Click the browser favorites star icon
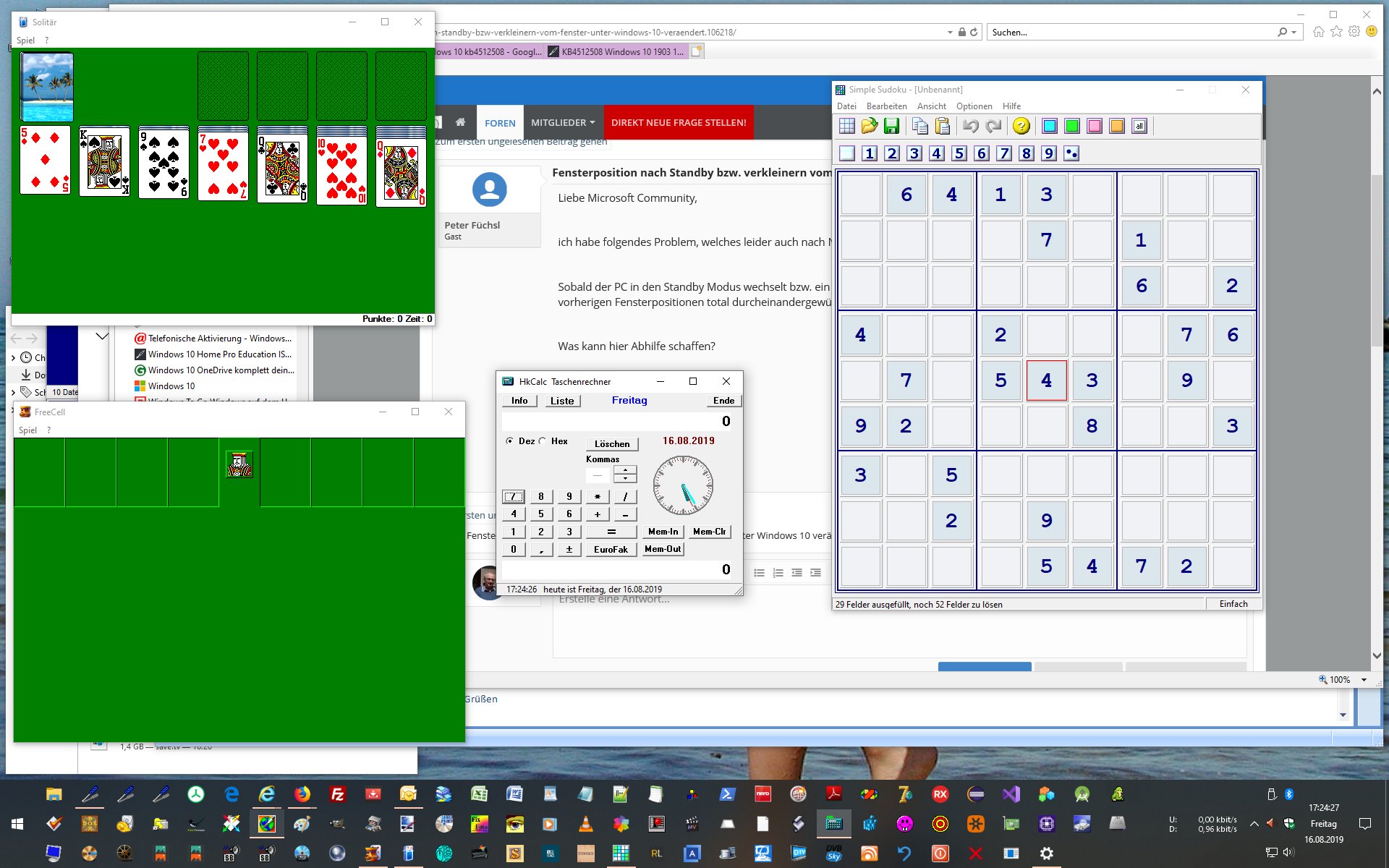1389x868 pixels. click(x=1336, y=32)
